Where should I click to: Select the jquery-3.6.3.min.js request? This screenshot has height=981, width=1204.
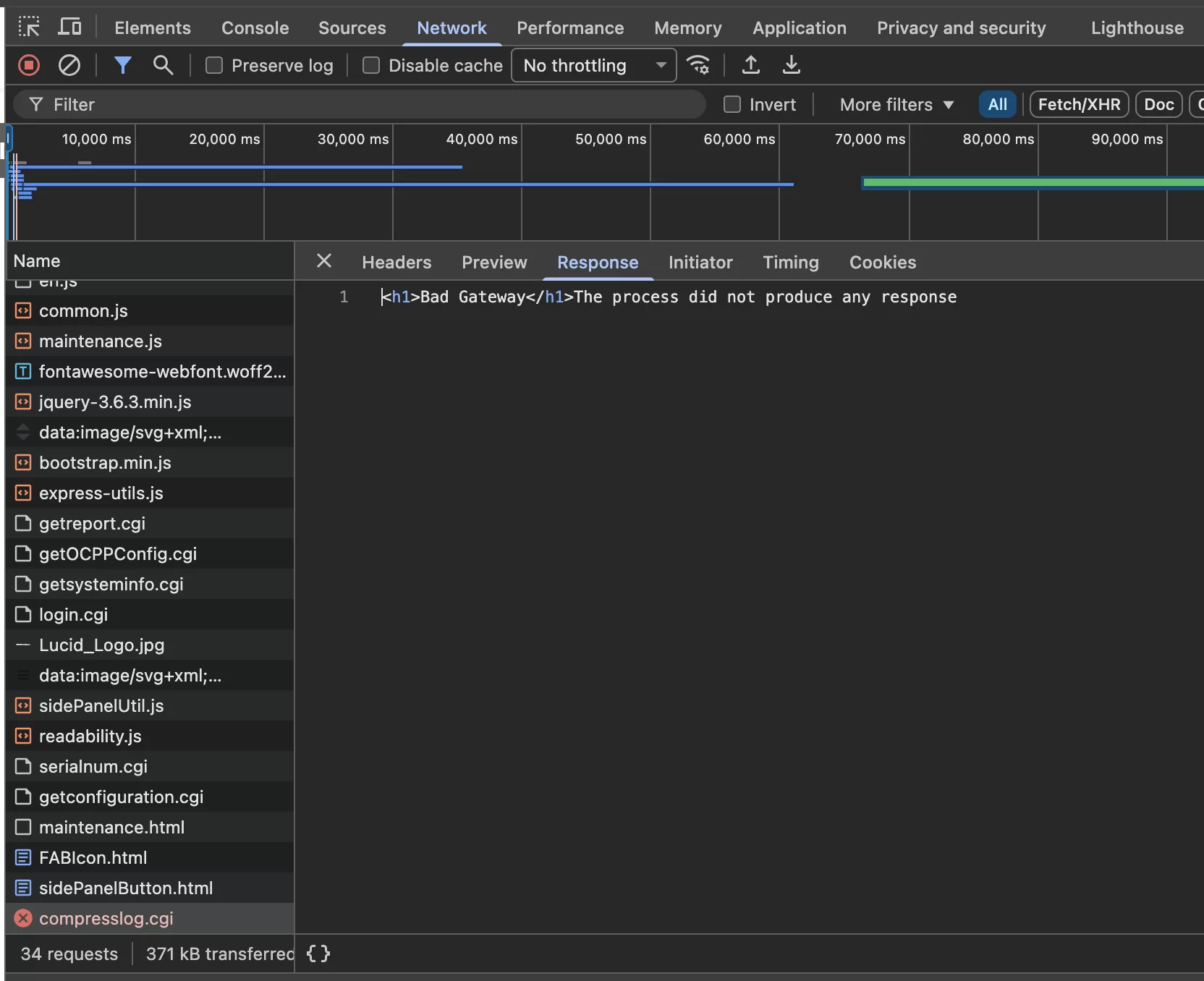(150, 402)
